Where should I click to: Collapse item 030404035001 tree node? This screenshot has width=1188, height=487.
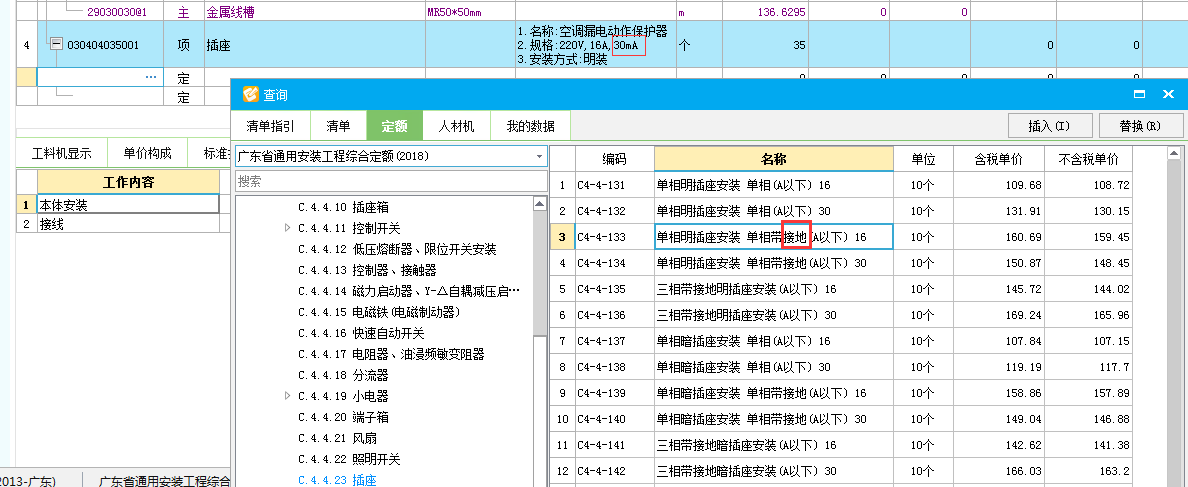pos(56,45)
